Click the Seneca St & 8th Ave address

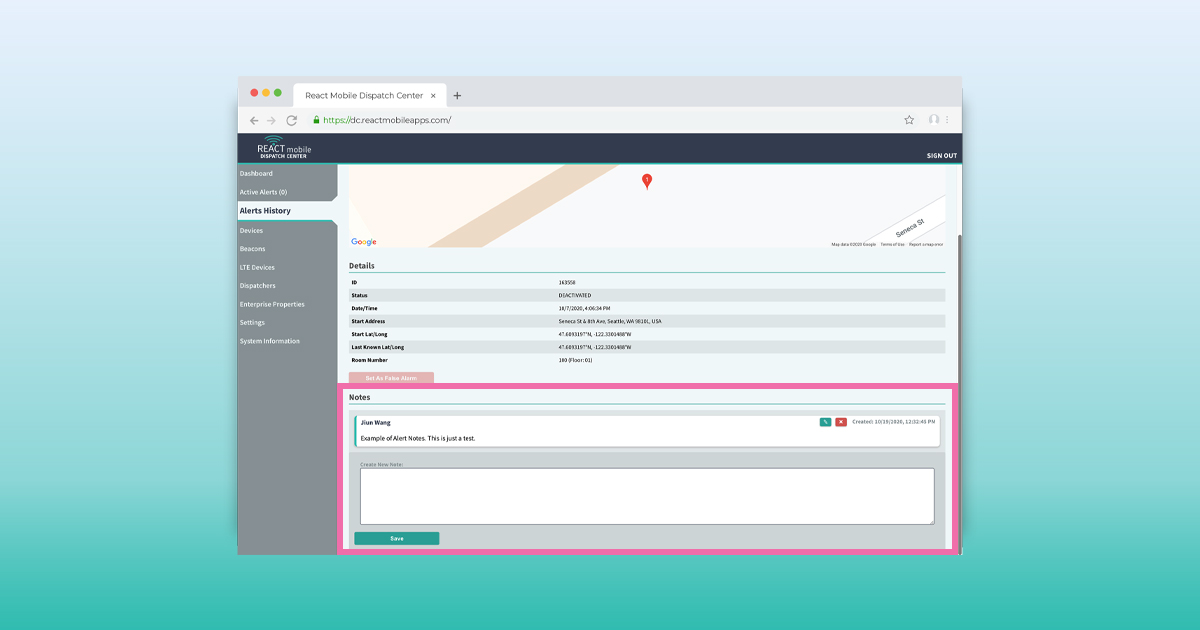point(610,321)
